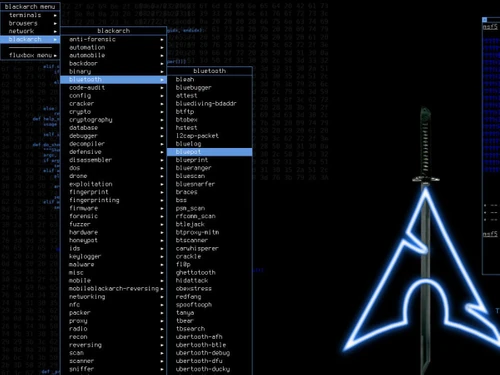Launch btobex tool

coord(209,120)
